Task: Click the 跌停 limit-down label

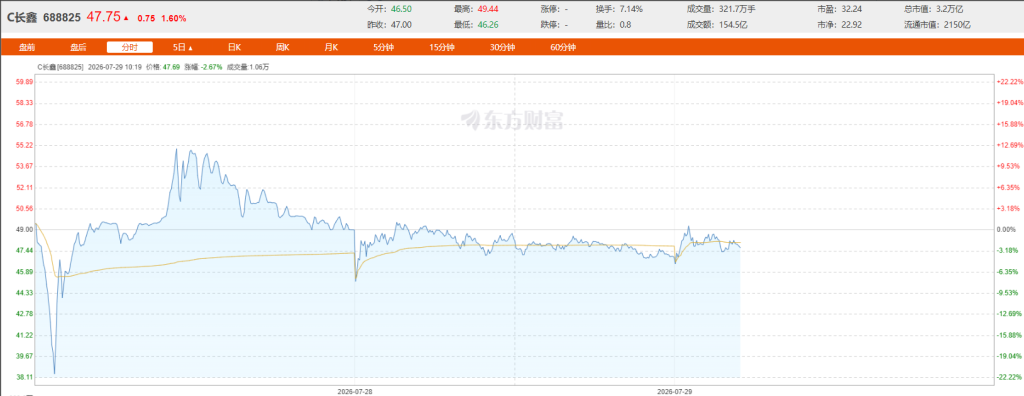Action: [x=549, y=24]
